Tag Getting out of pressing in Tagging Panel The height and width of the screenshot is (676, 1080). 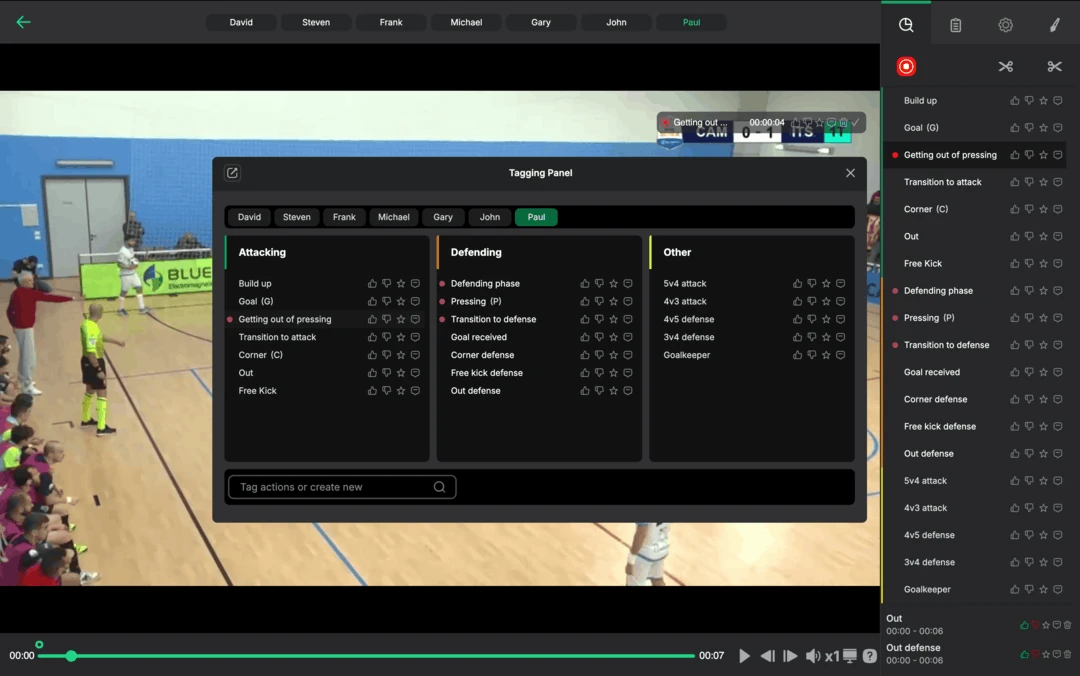284,319
